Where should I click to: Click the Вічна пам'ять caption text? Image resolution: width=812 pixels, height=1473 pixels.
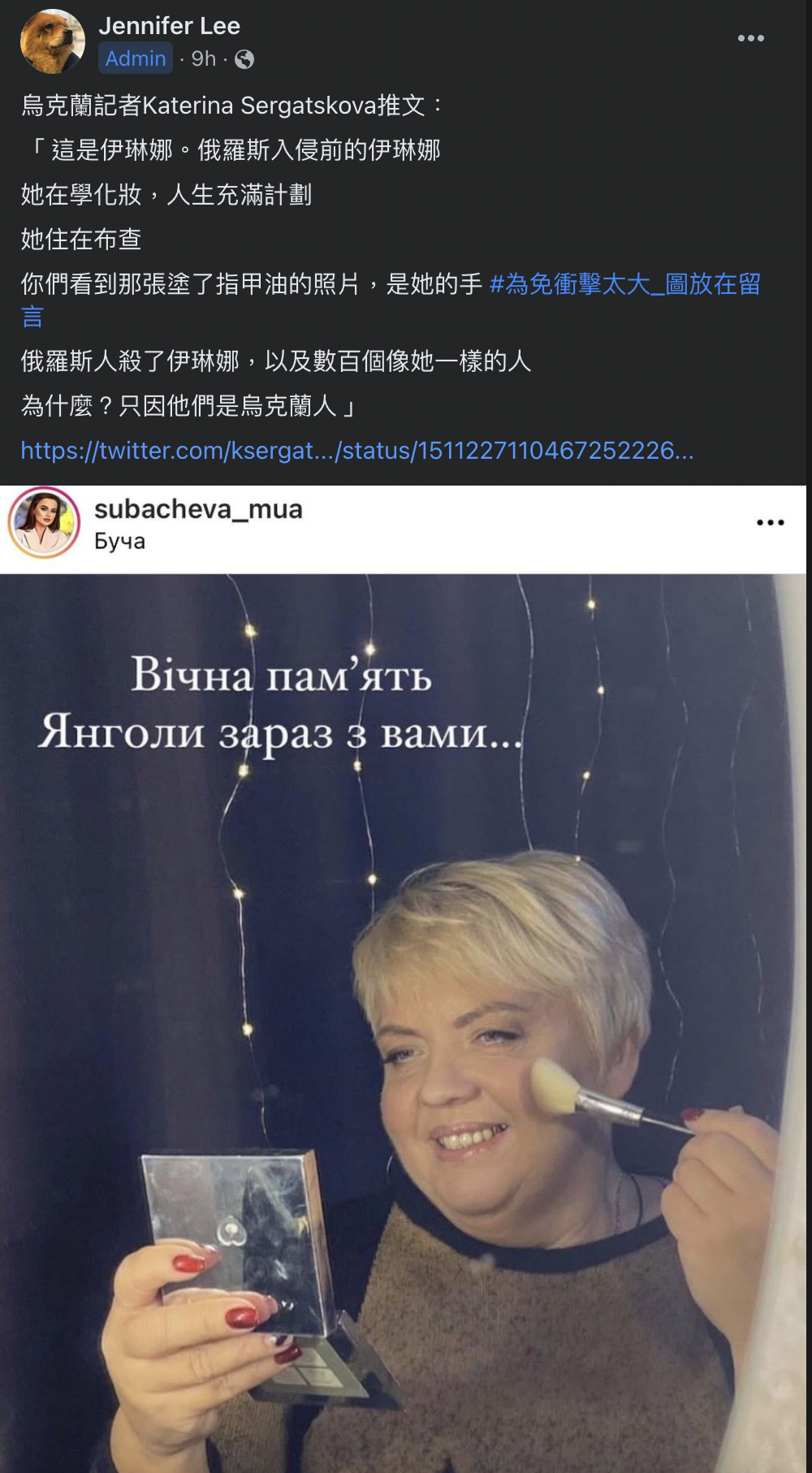(x=281, y=675)
